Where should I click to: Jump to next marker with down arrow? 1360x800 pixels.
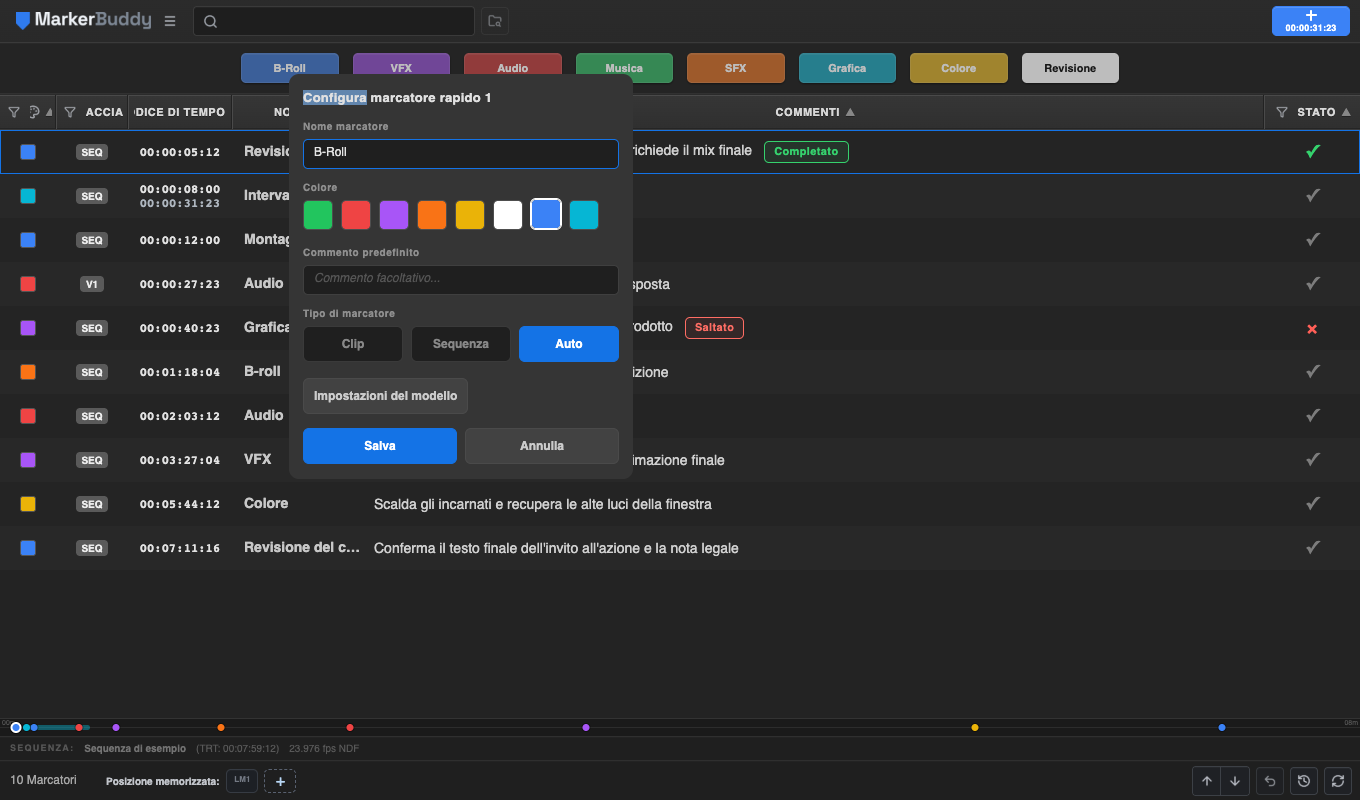(x=1236, y=781)
